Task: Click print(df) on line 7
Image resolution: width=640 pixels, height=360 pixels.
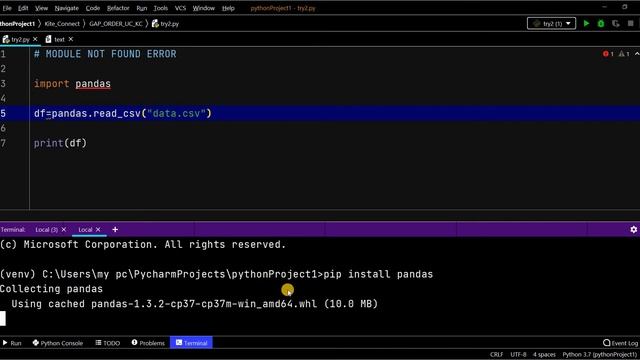Action: click(x=60, y=143)
